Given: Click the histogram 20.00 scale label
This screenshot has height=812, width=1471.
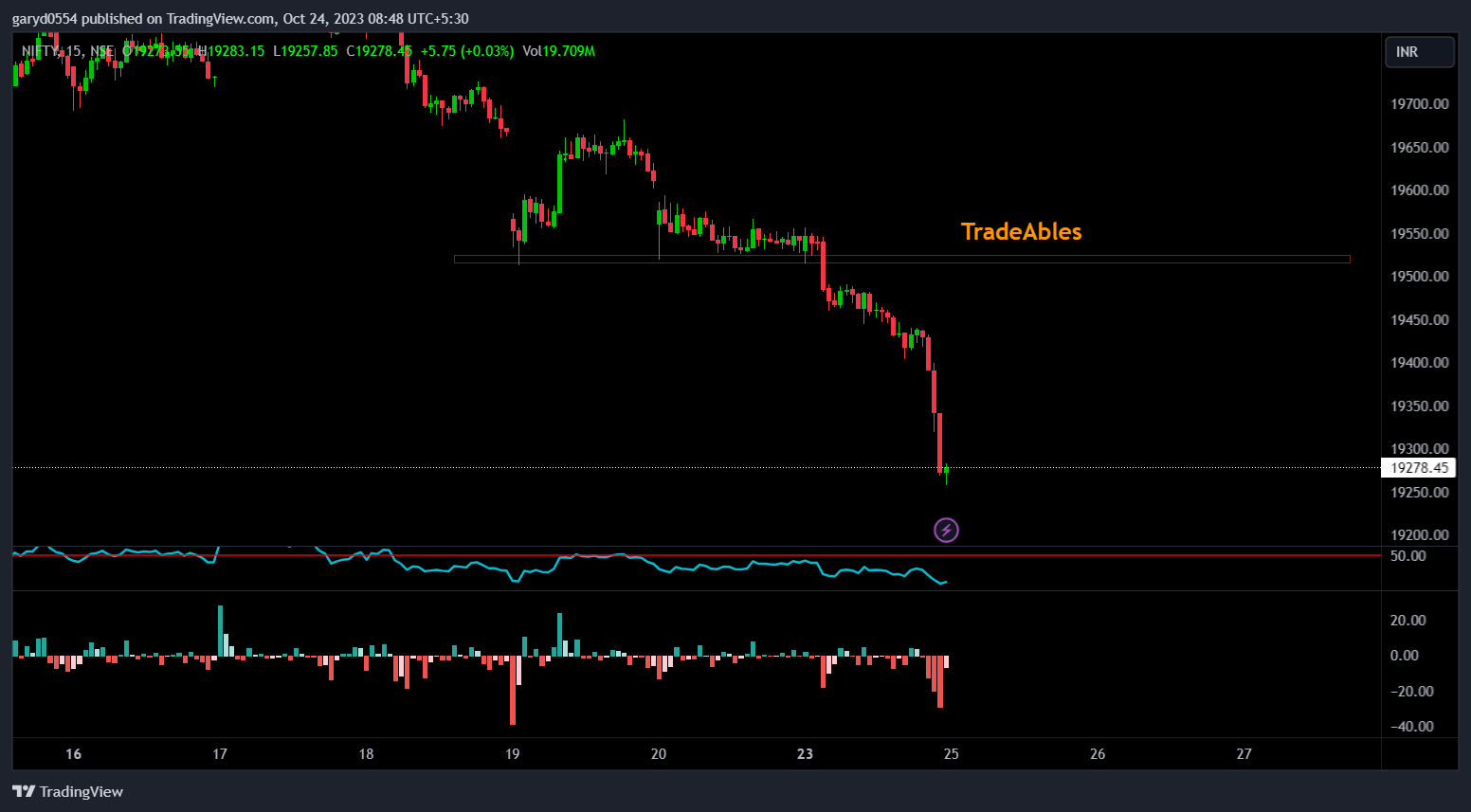Looking at the screenshot, I should [x=1407, y=621].
